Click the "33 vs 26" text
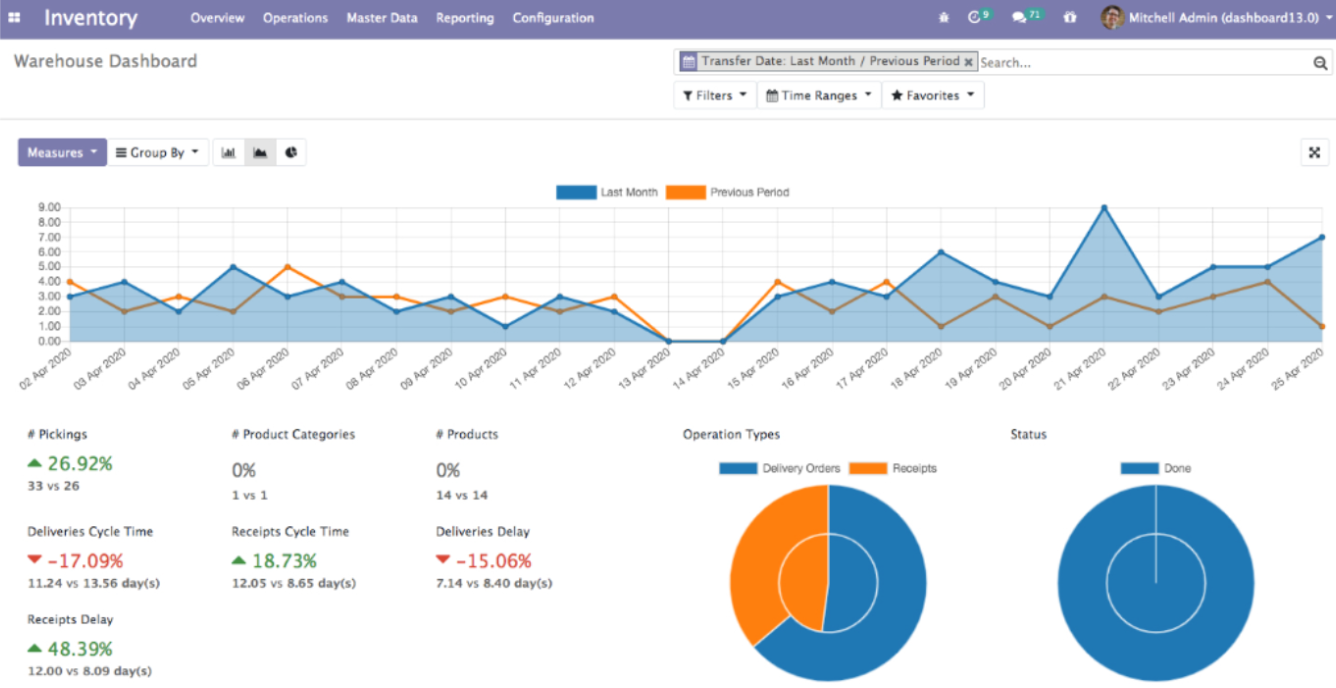Image resolution: width=1336 pixels, height=688 pixels. click(53, 486)
